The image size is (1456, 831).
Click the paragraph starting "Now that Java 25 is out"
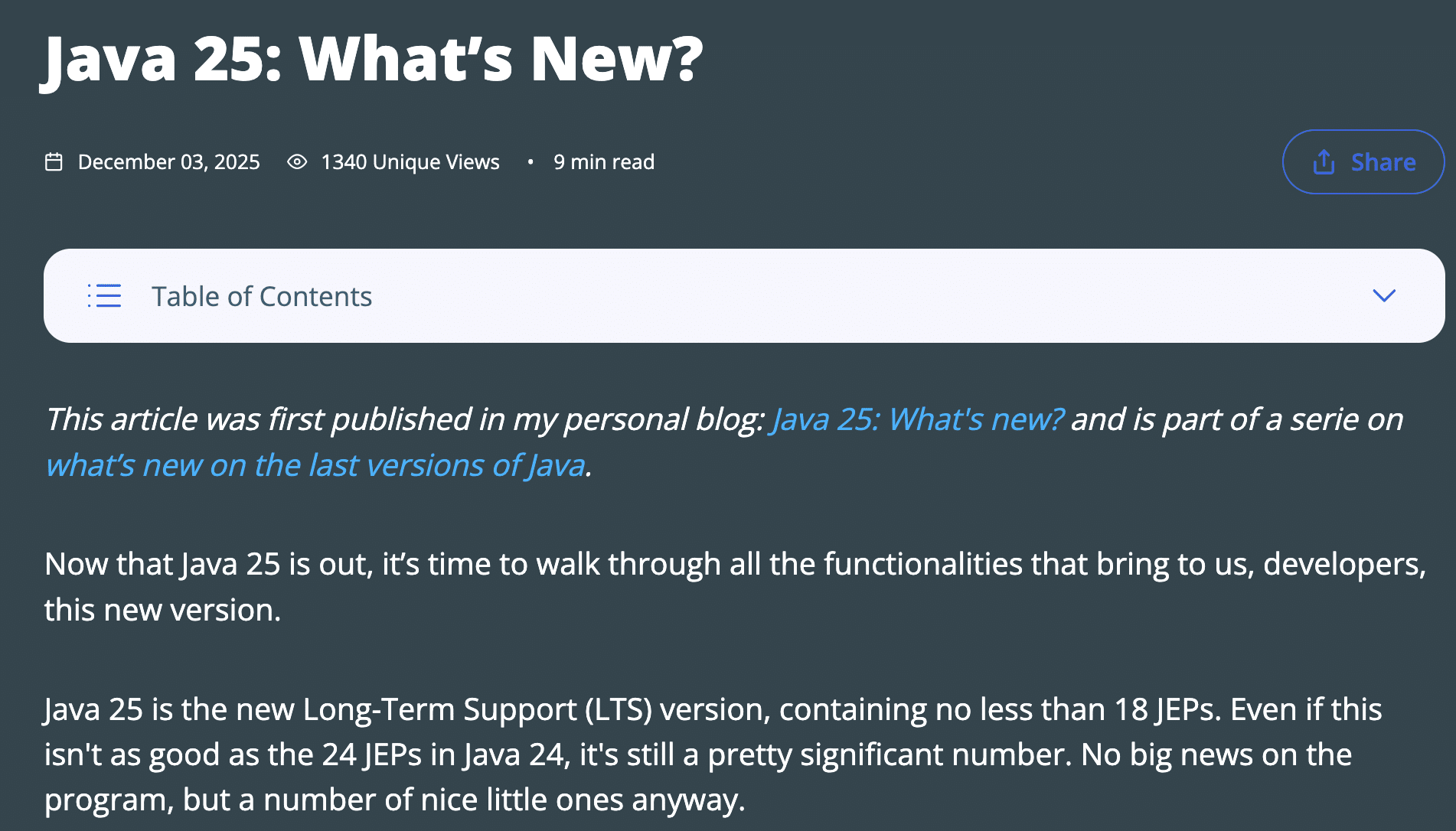pos(736,587)
